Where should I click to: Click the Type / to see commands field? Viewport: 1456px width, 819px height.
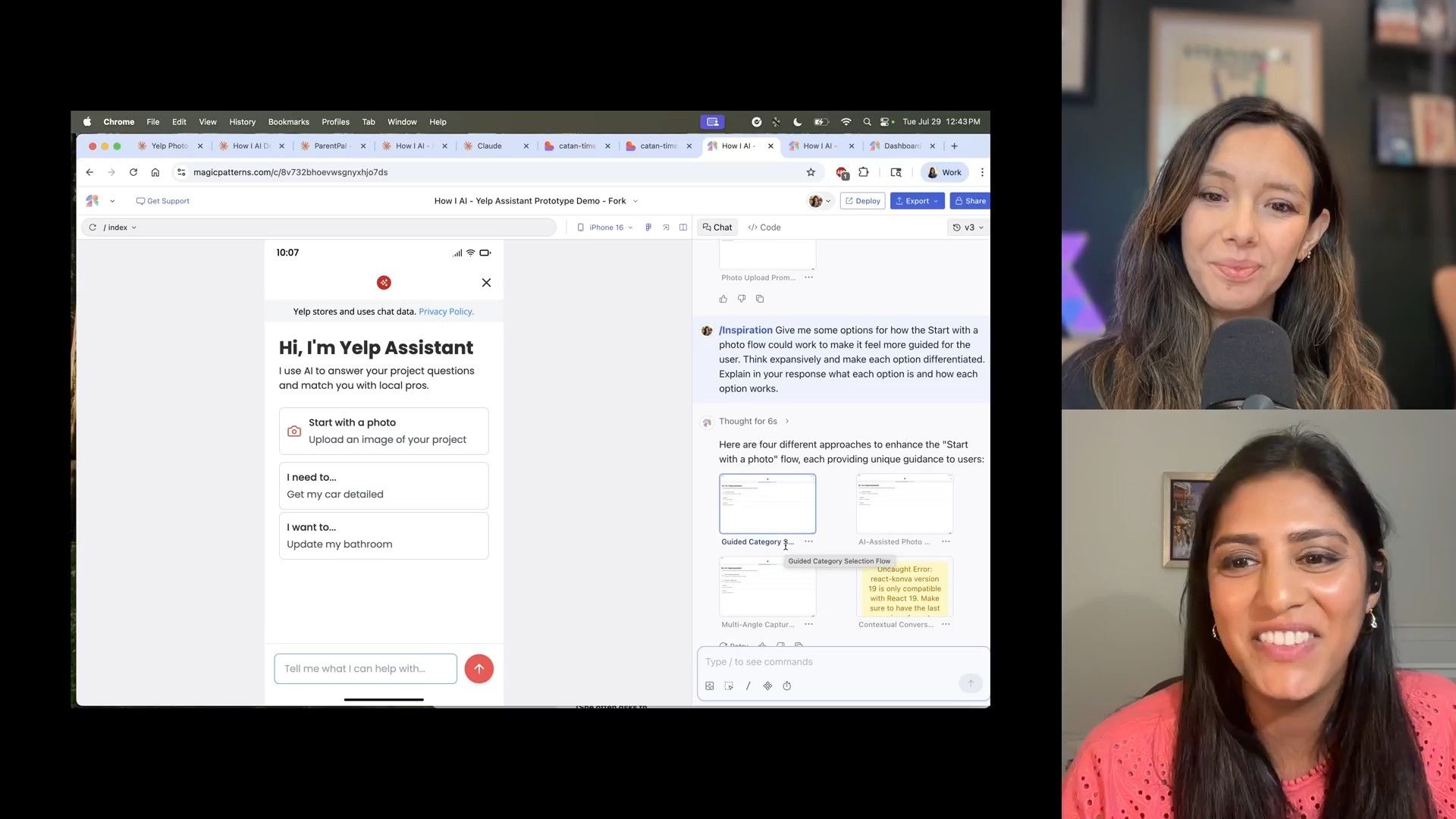[843, 662]
